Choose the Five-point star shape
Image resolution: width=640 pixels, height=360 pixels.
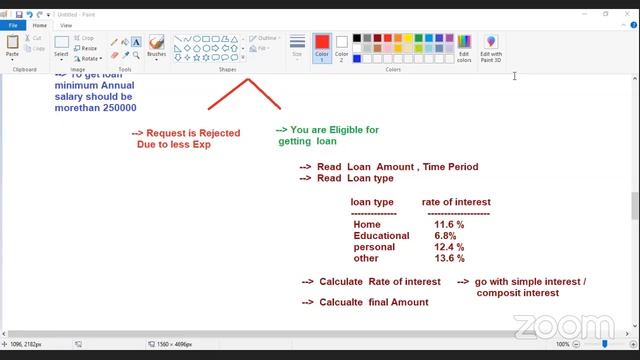[x=197, y=58]
